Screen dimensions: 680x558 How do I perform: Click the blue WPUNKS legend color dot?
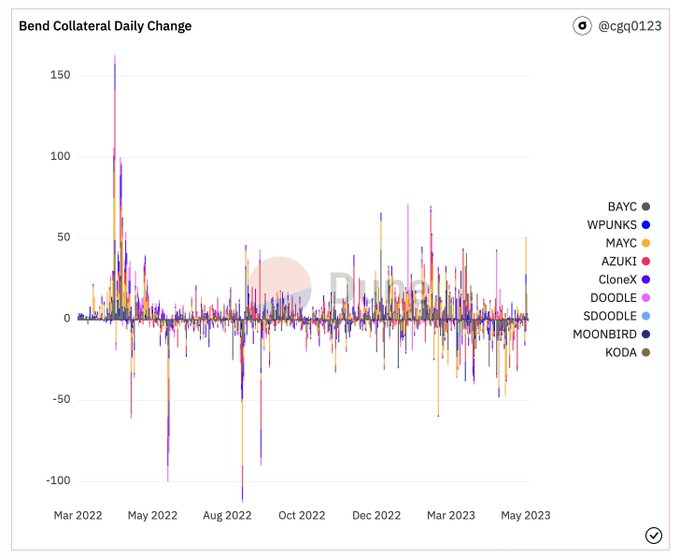646,225
